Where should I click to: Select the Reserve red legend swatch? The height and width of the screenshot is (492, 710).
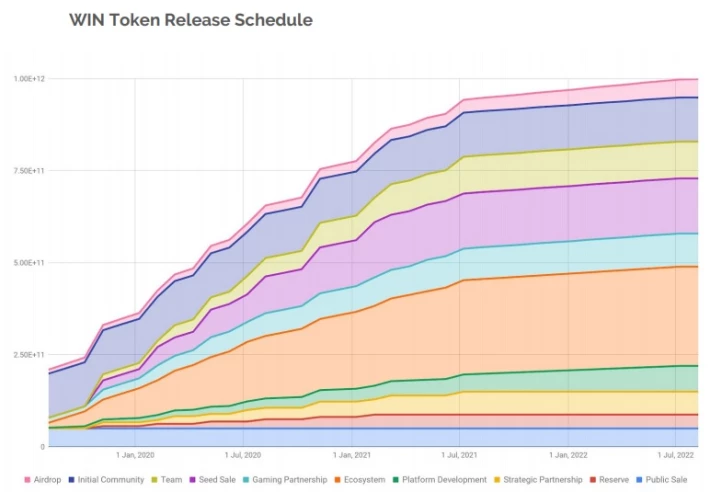[x=593, y=480]
